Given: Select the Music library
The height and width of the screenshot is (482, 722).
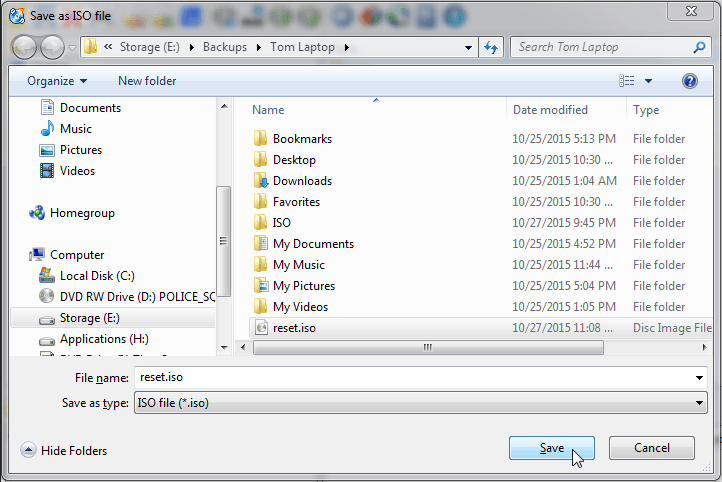Looking at the screenshot, I should (75, 129).
